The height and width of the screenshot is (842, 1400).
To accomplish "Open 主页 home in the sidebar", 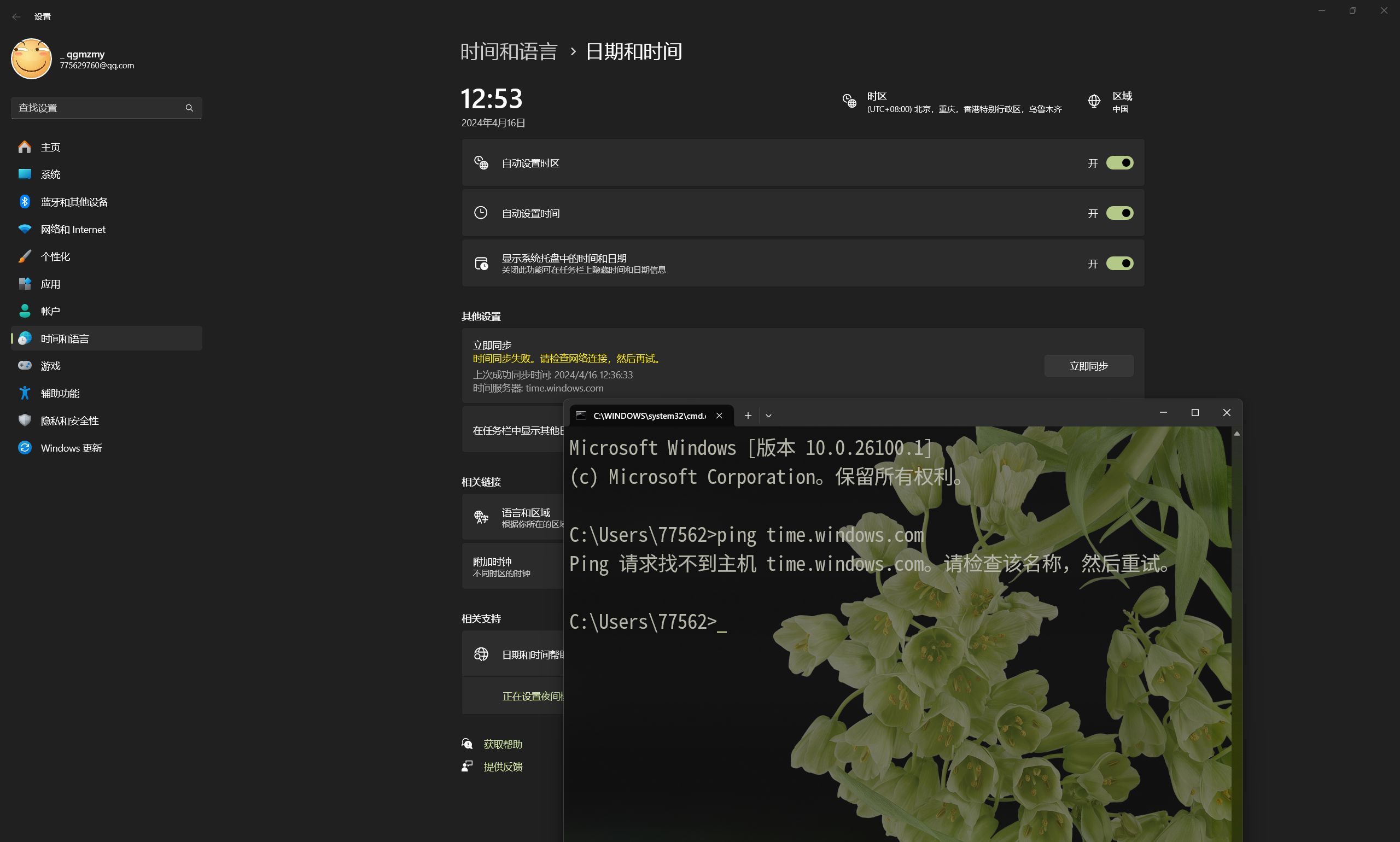I will point(106,147).
